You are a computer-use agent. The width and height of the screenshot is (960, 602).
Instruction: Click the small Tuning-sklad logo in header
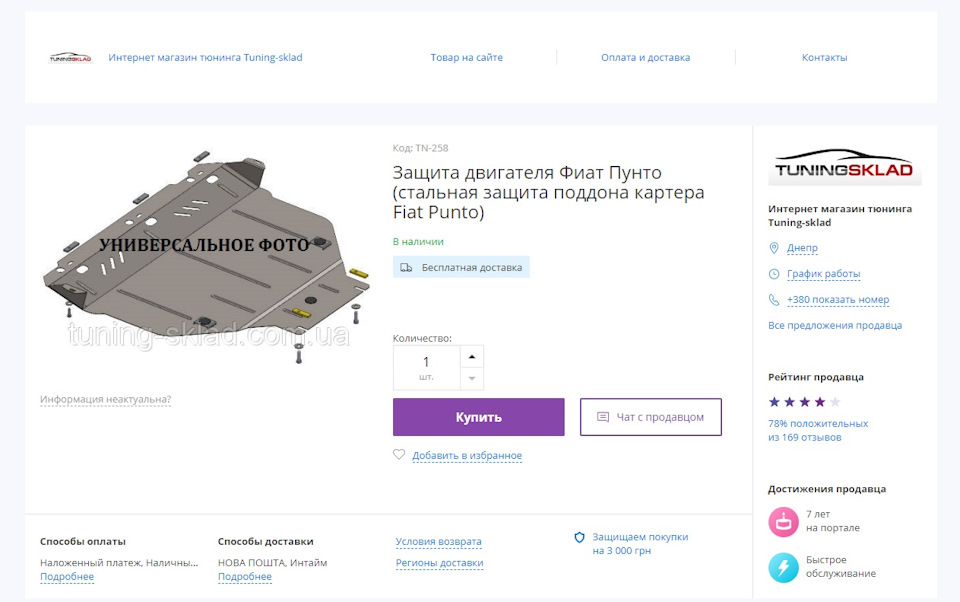pyautogui.click(x=70, y=58)
